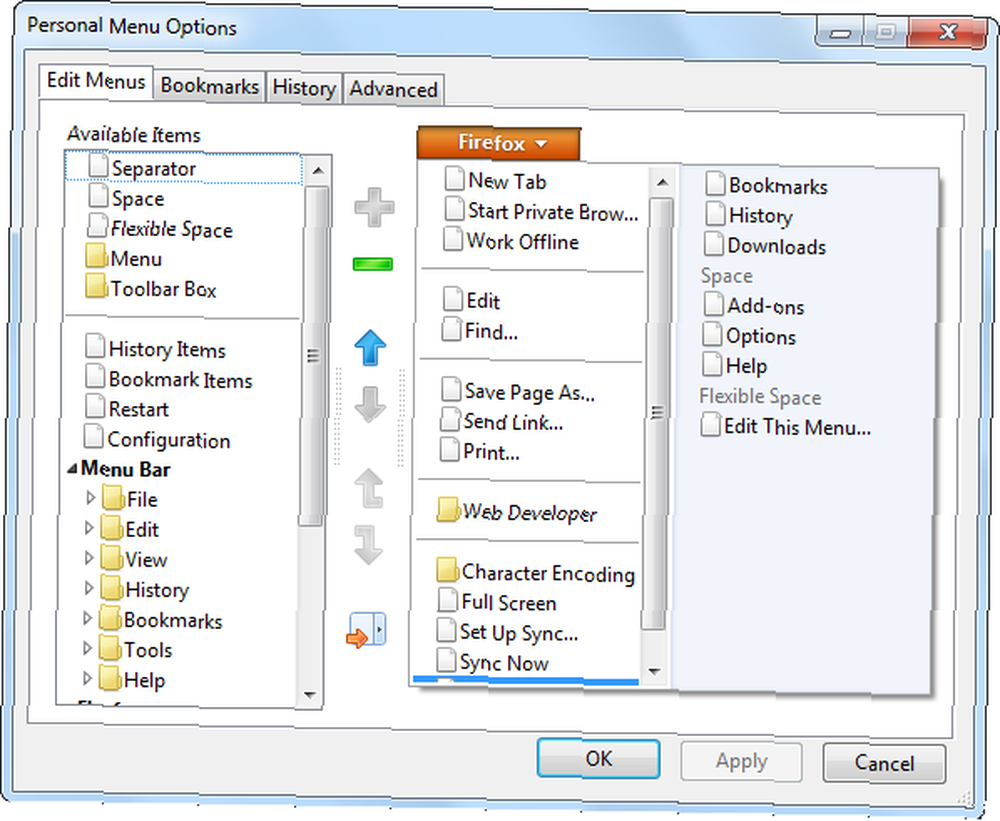Click the Edit This Menu page icon
Viewport: 1000px width, 821px height.
(710, 424)
